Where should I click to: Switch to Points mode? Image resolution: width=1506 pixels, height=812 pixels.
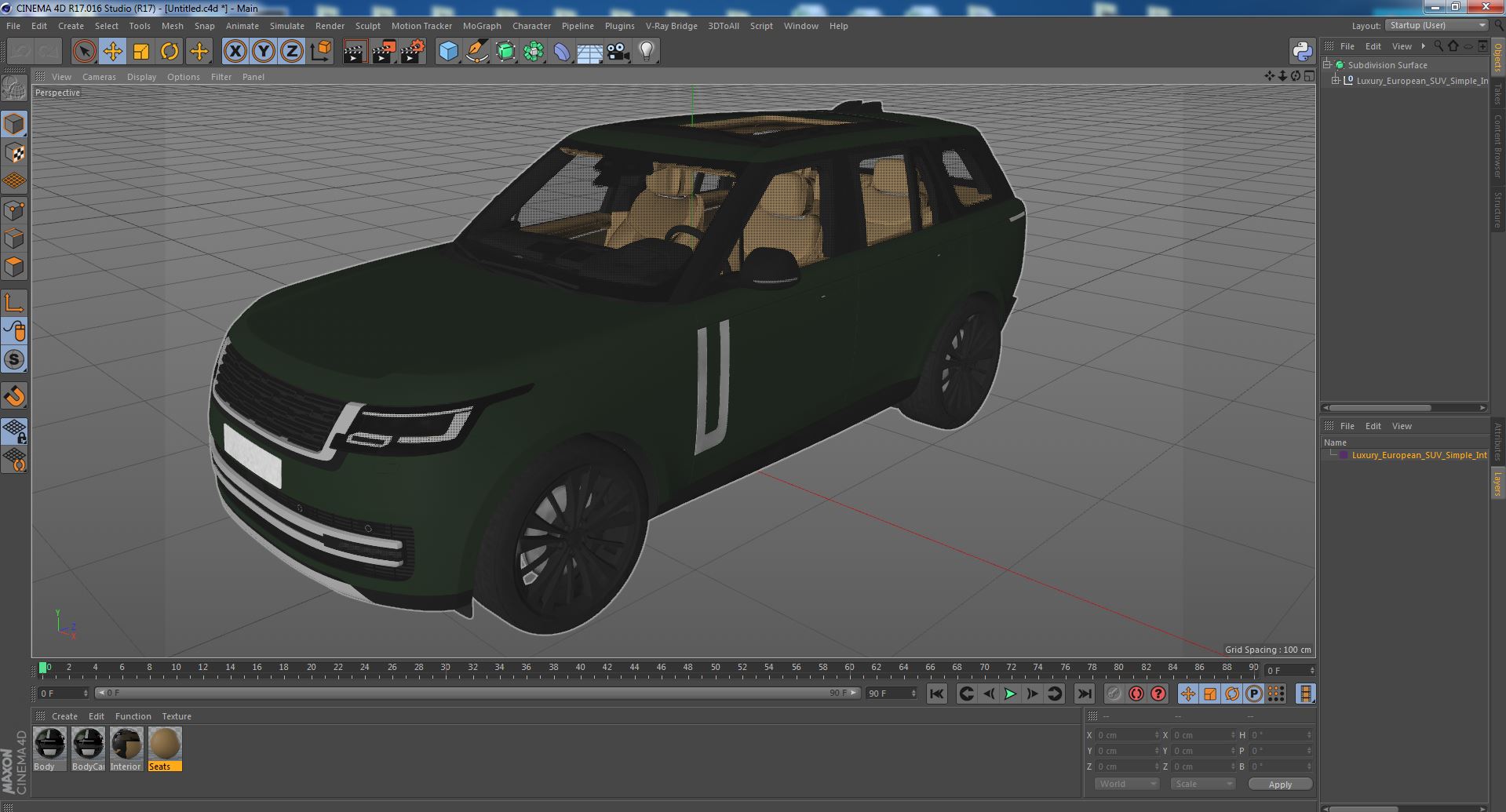(14, 209)
